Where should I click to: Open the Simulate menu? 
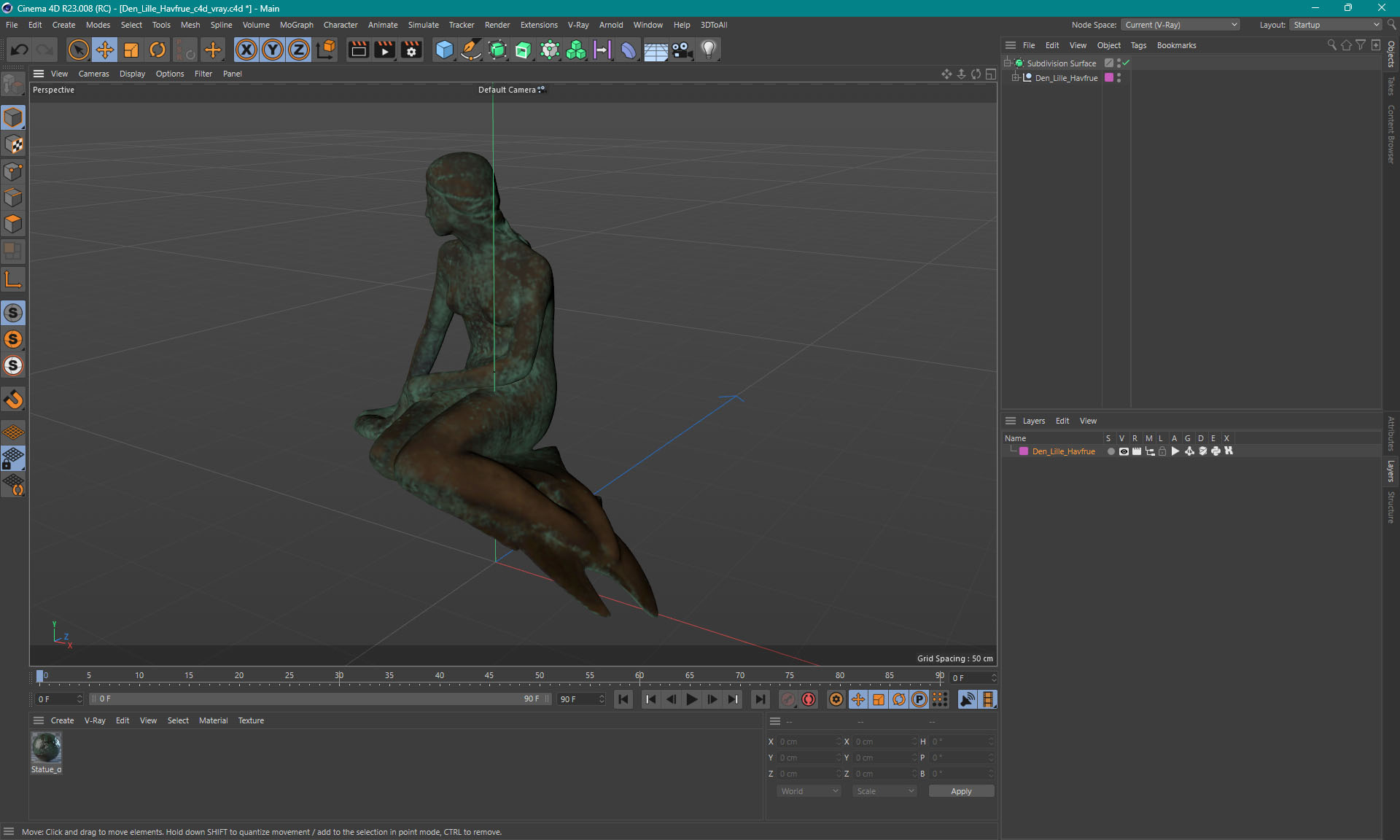tap(423, 25)
